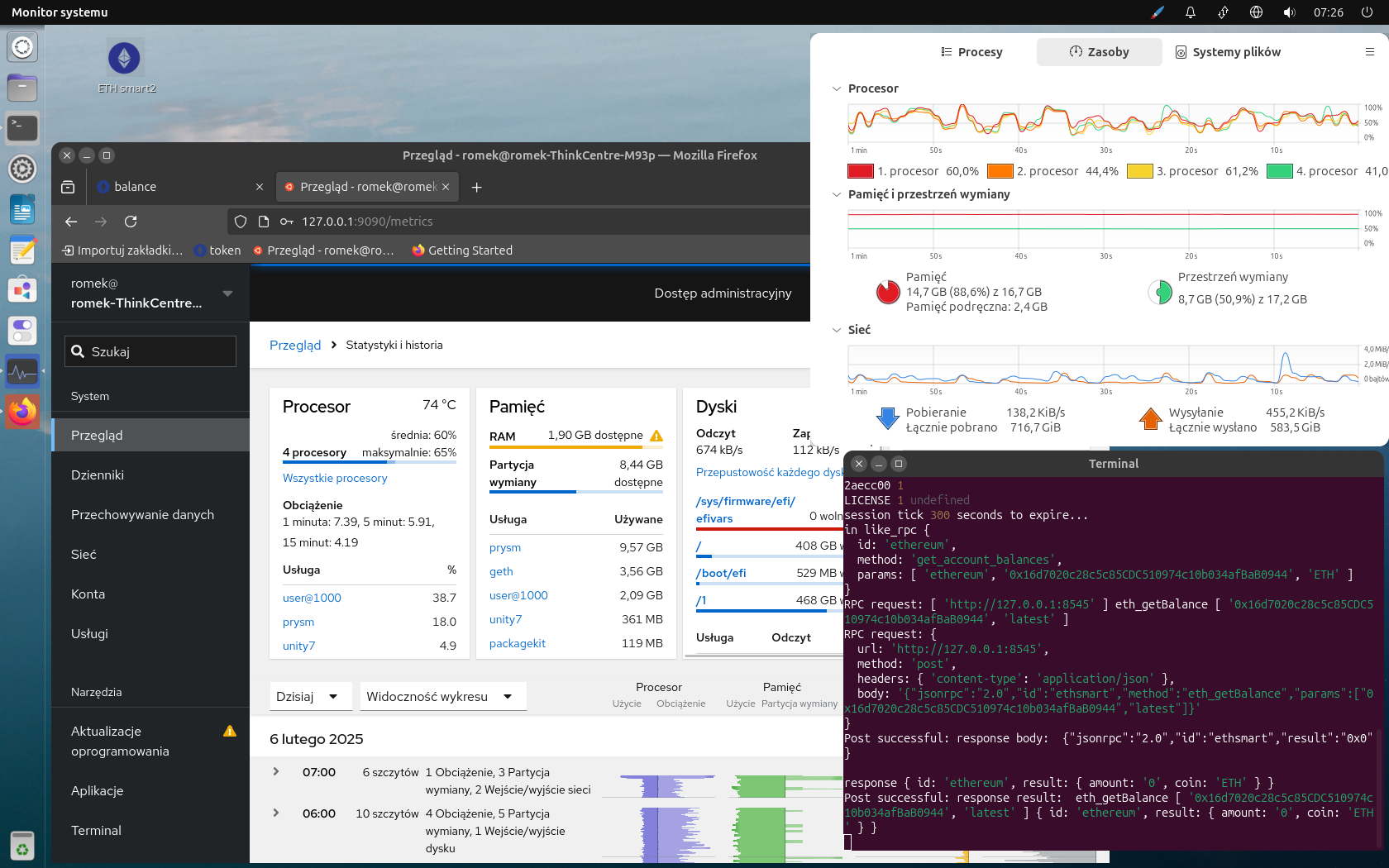Open the Dzisiaj date dropdown
The width and height of the screenshot is (1389, 868).
pyautogui.click(x=311, y=697)
